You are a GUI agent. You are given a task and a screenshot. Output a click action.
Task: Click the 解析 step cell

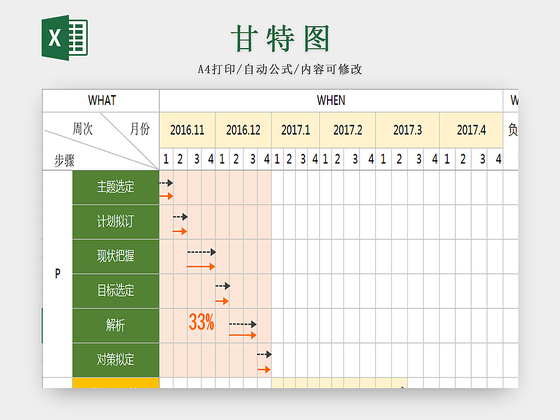pyautogui.click(x=116, y=325)
